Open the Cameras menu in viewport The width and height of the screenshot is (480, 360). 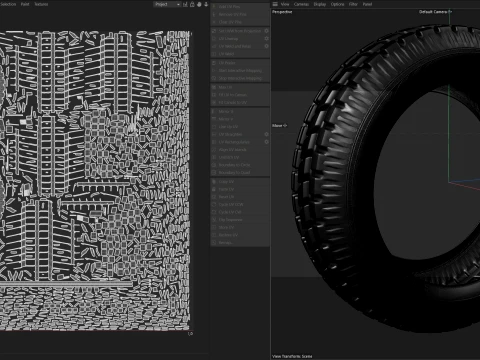tap(301, 4)
